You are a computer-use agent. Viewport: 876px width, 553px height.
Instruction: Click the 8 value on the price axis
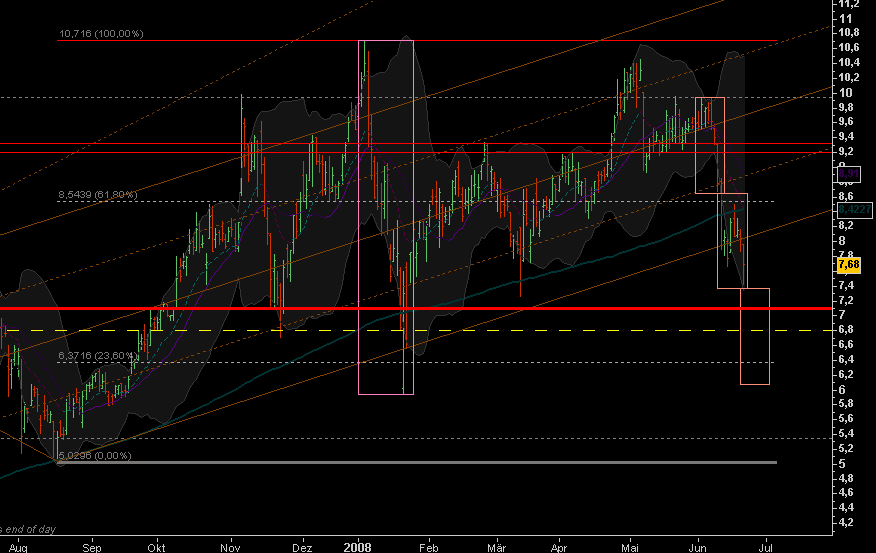coord(842,241)
